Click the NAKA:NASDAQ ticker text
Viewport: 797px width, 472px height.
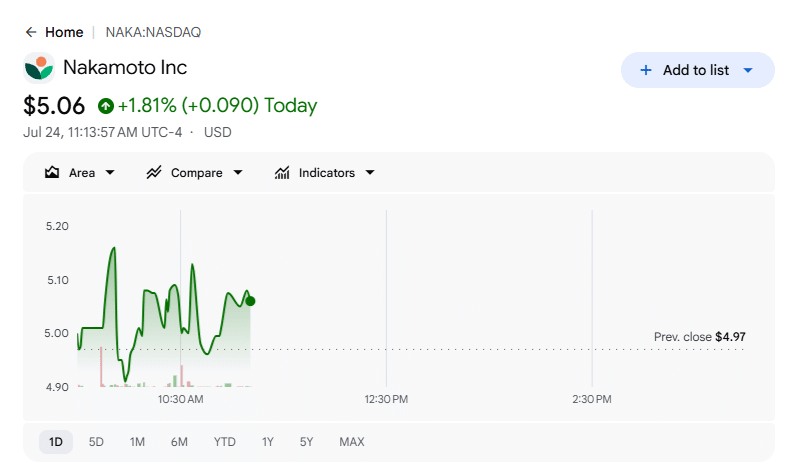point(153,33)
